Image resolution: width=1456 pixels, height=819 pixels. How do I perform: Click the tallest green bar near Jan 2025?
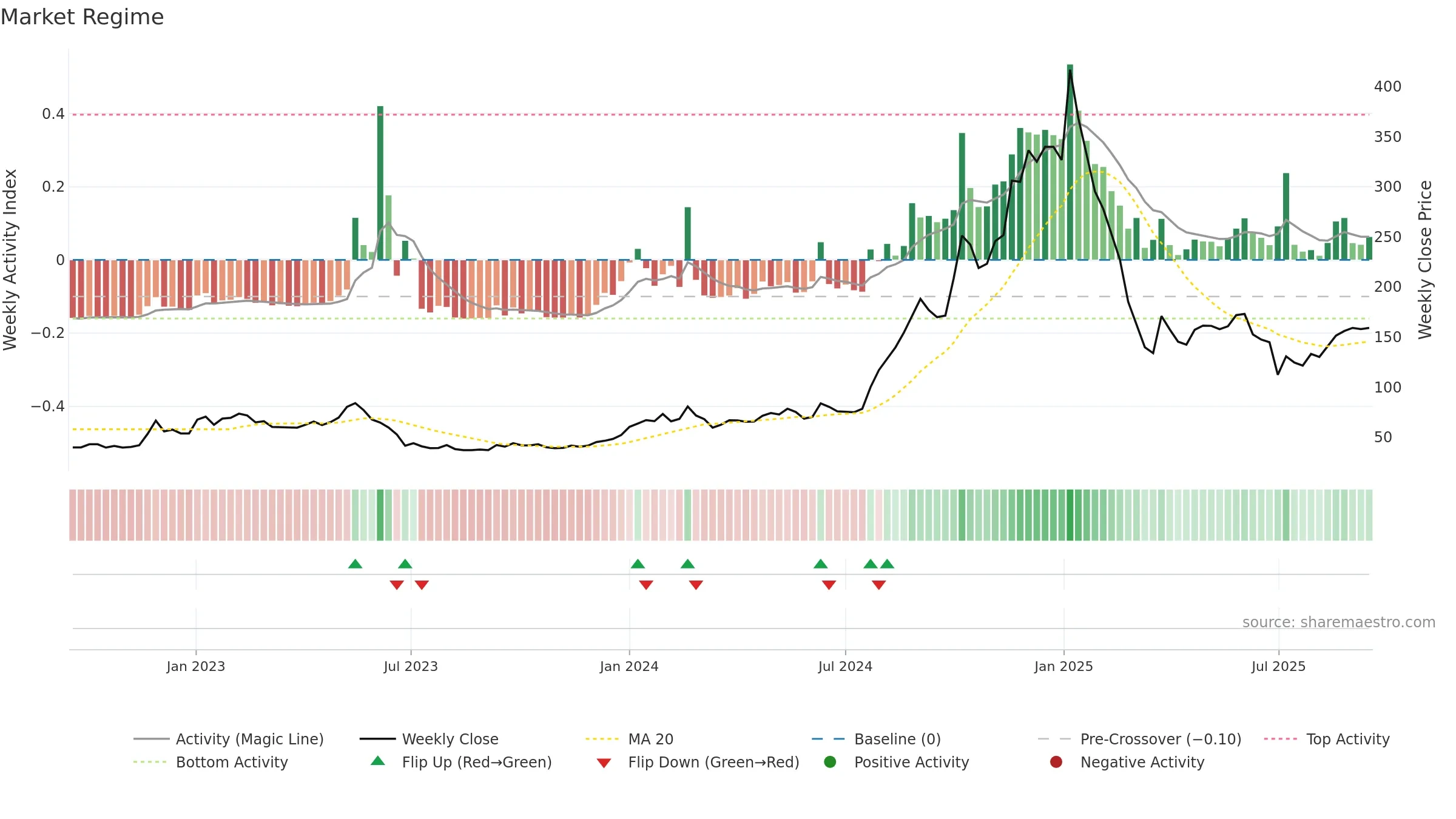click(x=1070, y=162)
